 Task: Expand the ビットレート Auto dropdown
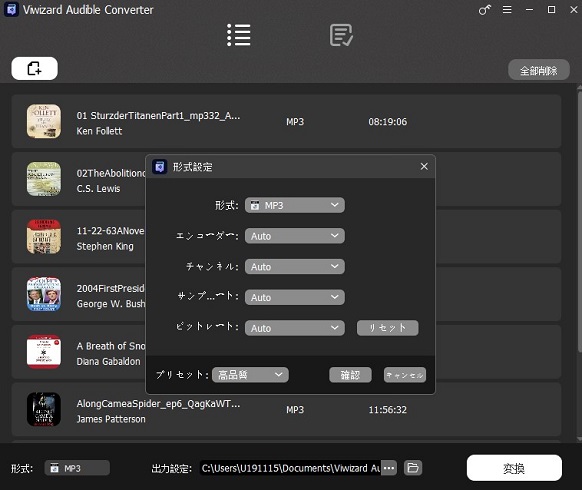click(295, 328)
